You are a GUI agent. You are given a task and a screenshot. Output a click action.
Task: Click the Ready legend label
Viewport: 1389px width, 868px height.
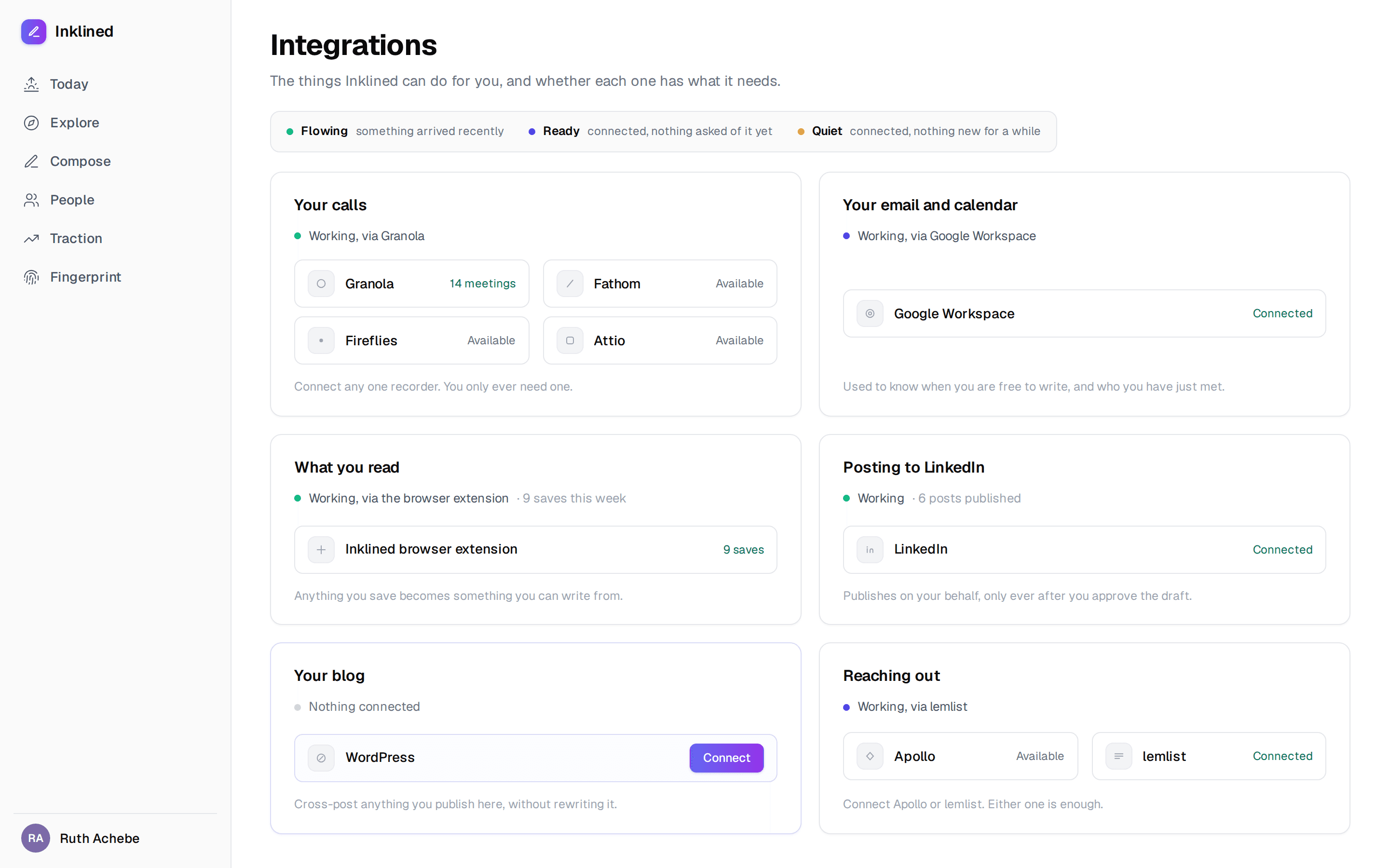[x=561, y=132]
